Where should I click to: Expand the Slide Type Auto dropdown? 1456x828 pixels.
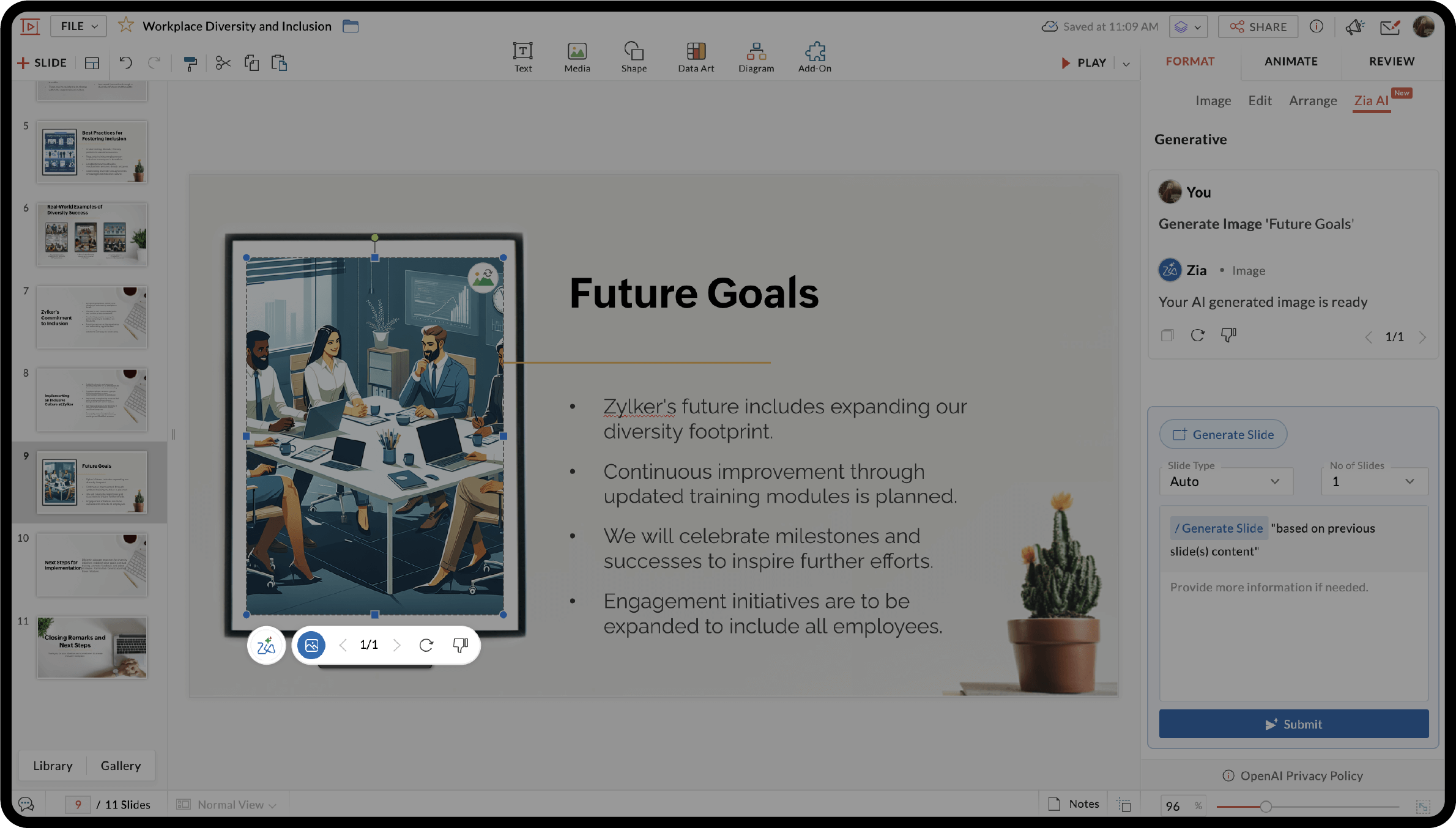tap(1226, 481)
